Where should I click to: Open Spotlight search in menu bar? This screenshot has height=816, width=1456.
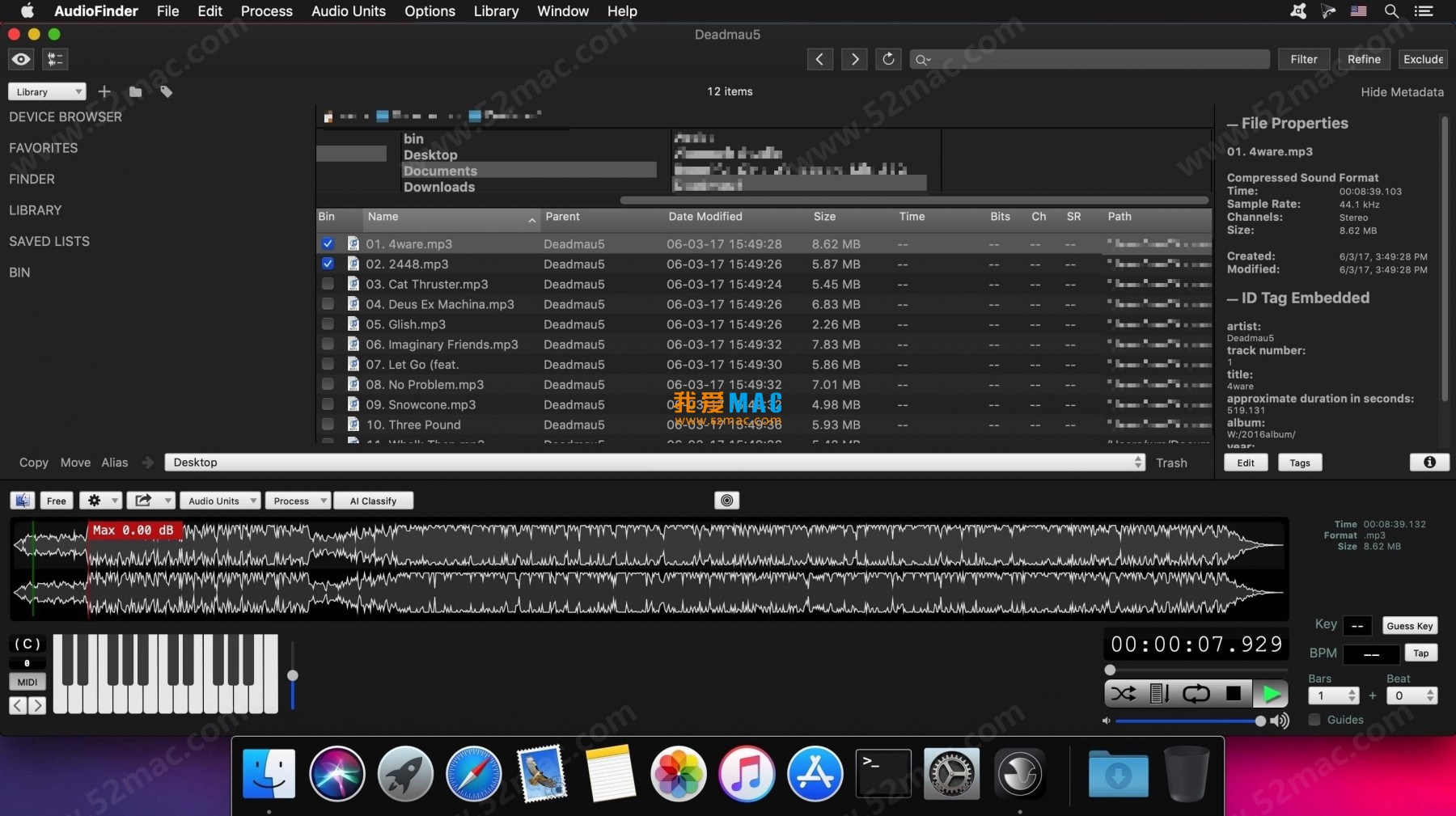point(1391,11)
